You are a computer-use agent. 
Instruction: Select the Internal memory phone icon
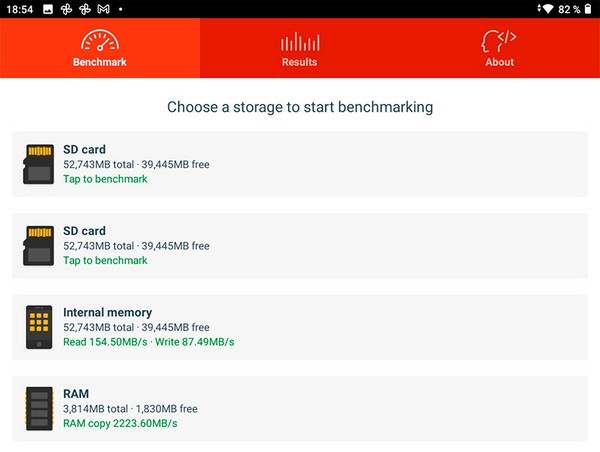38,327
